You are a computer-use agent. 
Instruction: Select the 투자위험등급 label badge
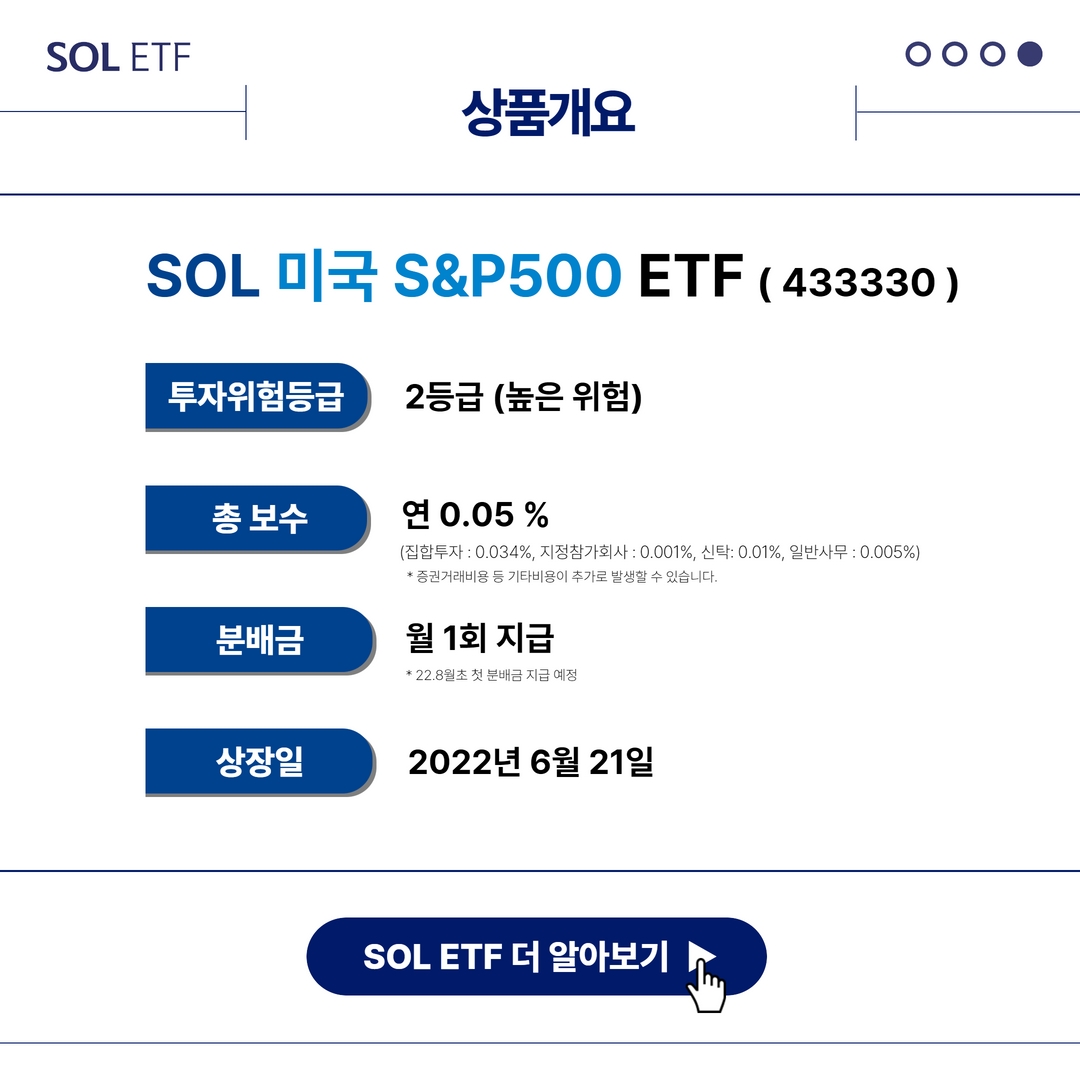coord(258,397)
